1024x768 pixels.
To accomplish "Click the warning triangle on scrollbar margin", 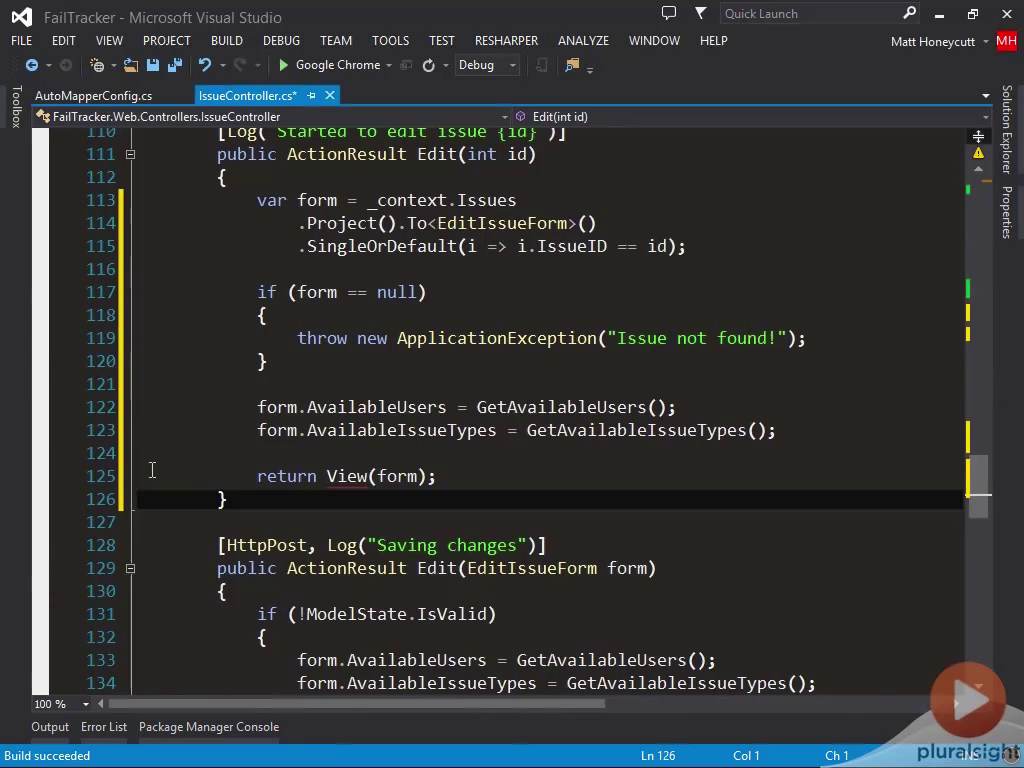I will pos(978,153).
